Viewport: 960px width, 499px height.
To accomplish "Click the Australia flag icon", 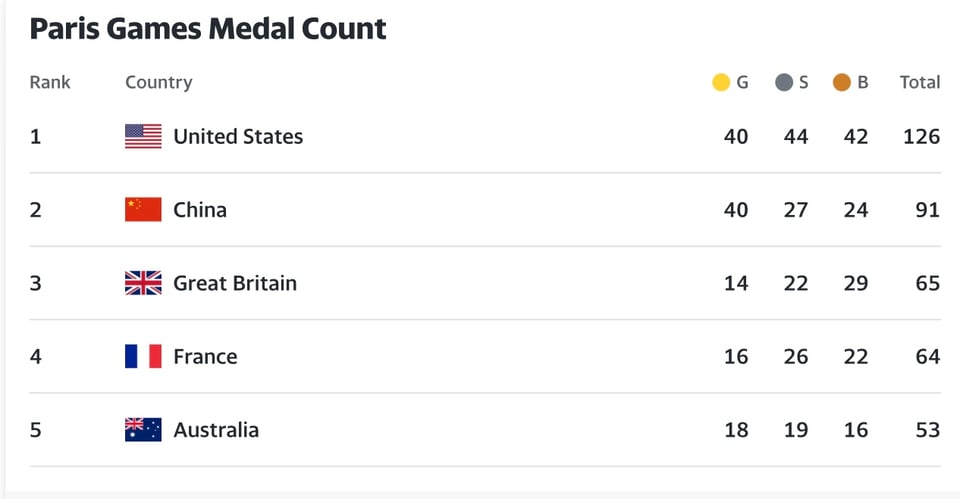I will click(143, 430).
